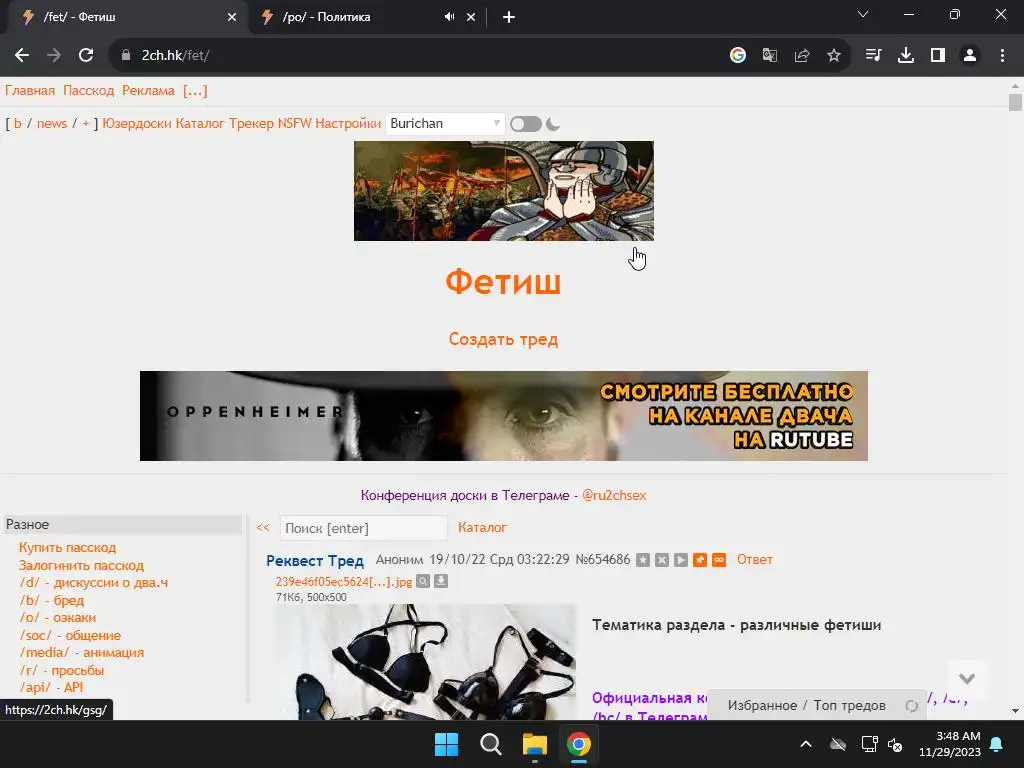Collapse the sidebar with << link

coord(263,528)
